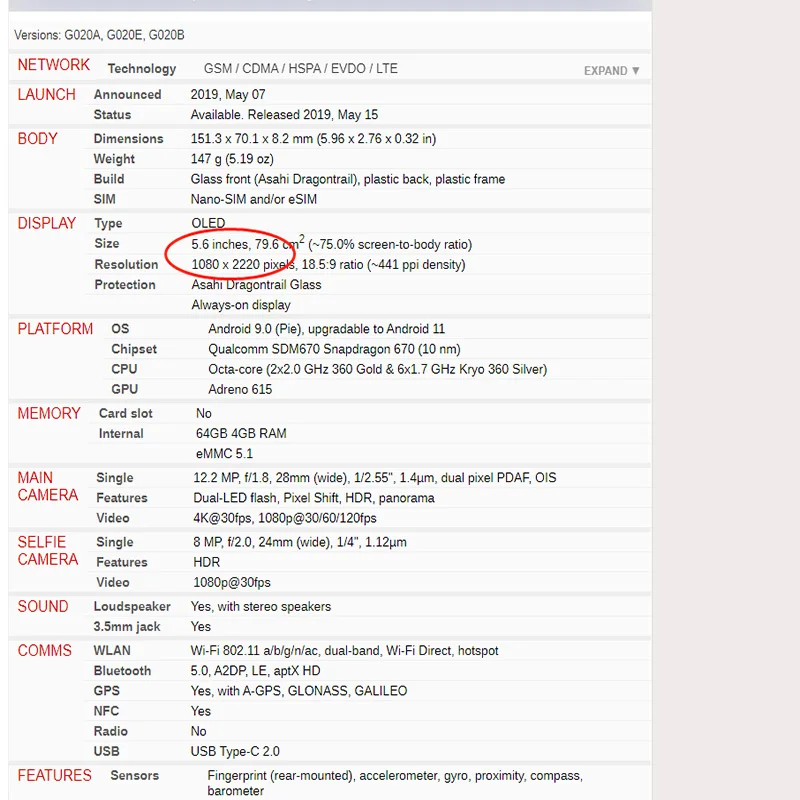Viewport: 800px width, 800px height.
Task: Click the 64GB 4GB RAM value
Action: (241, 434)
